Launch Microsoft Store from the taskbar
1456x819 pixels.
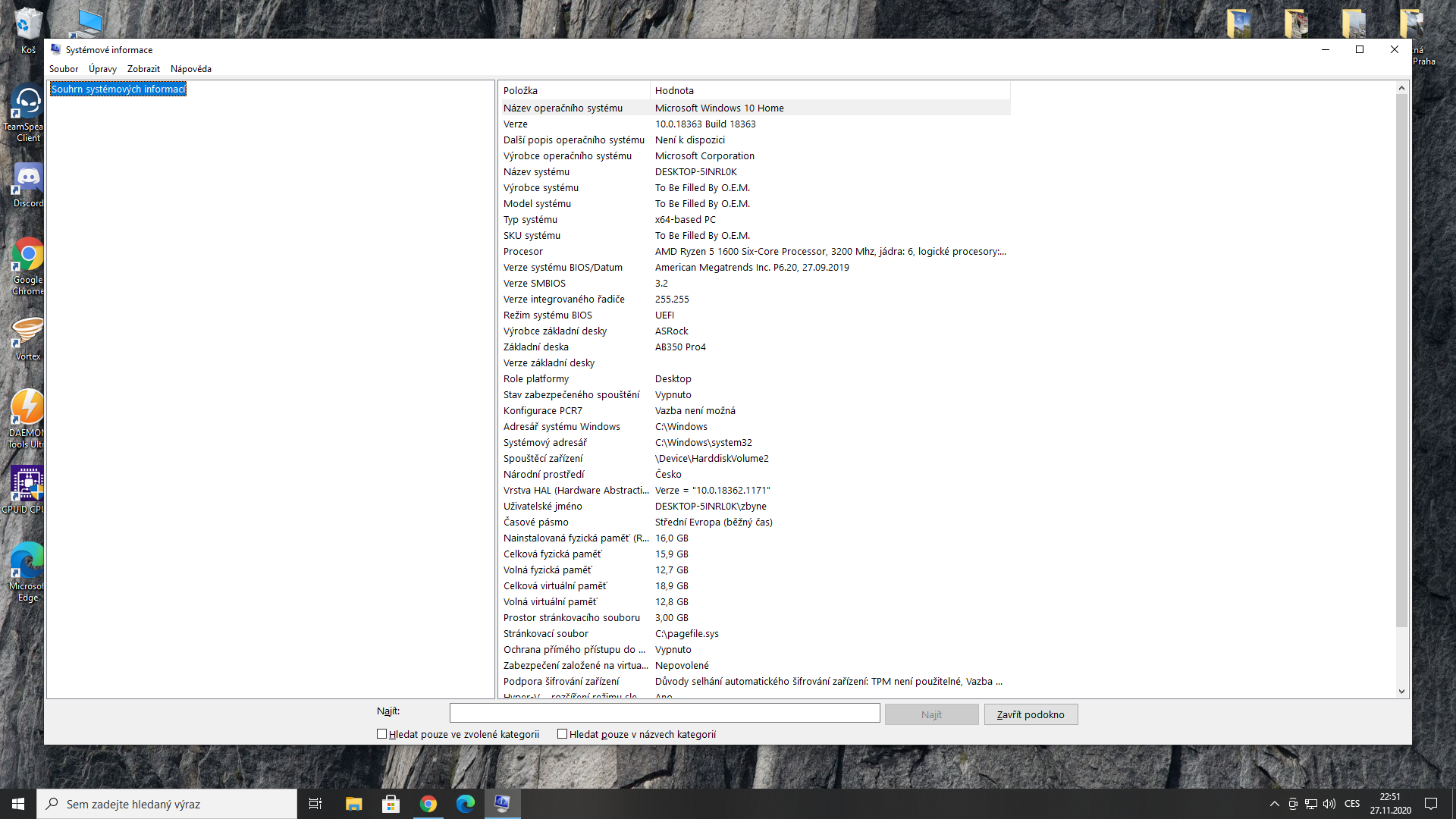pos(391,804)
